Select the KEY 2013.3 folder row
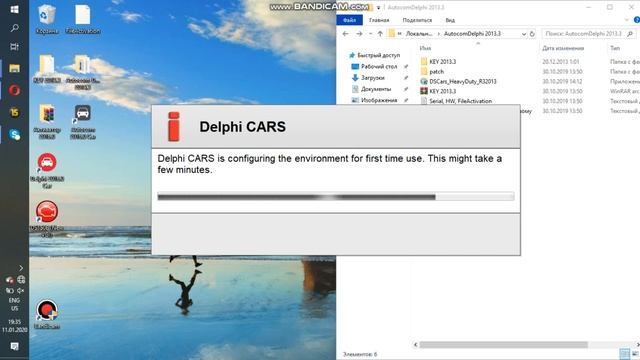This screenshot has height=360, width=640. pyautogui.click(x=442, y=62)
